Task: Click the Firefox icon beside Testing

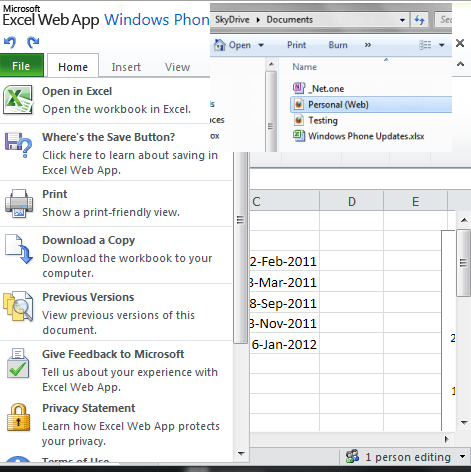Action: click(x=299, y=120)
